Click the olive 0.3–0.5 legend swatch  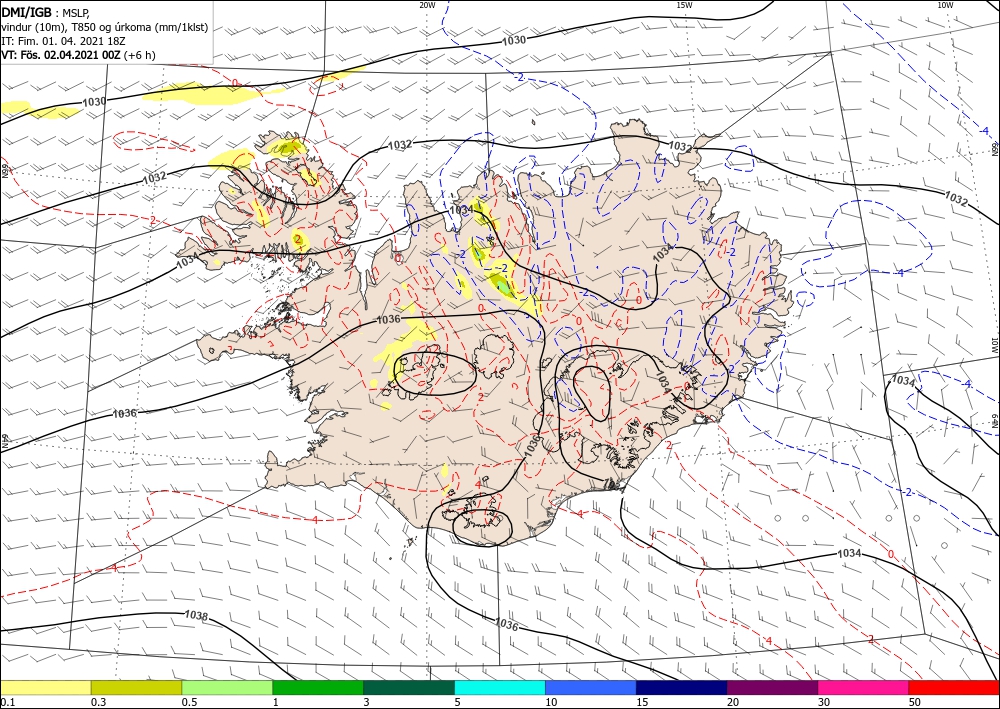(x=136, y=687)
